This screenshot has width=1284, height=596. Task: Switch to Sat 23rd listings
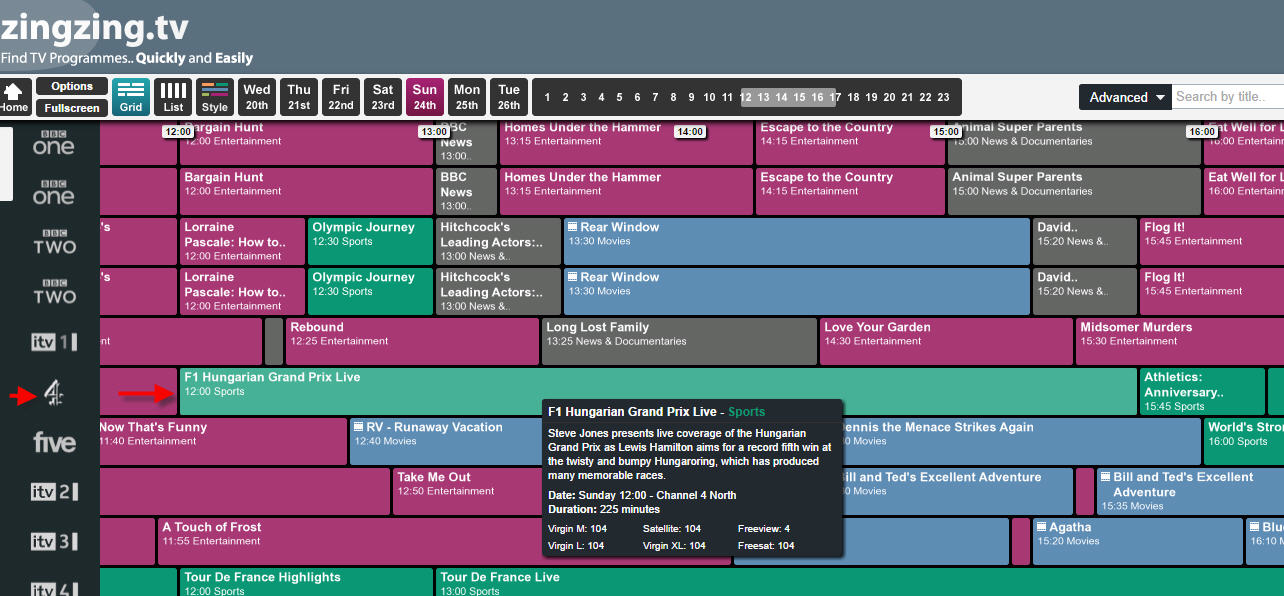pyautogui.click(x=383, y=98)
